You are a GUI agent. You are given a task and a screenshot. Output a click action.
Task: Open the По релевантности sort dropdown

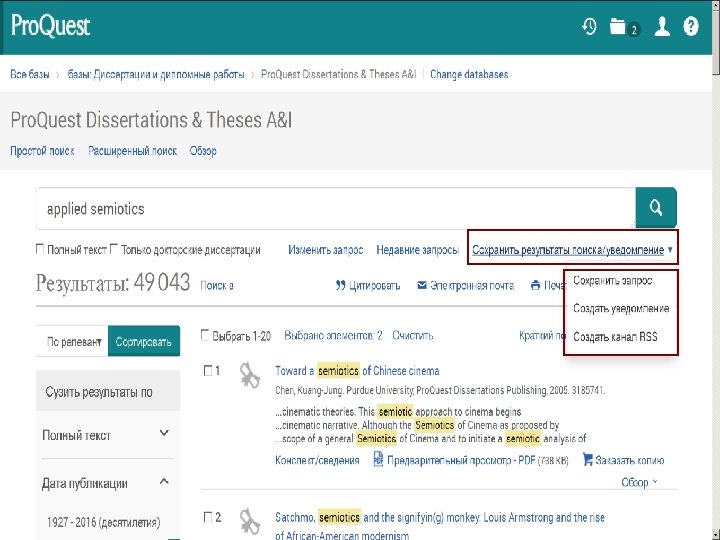coord(73,342)
